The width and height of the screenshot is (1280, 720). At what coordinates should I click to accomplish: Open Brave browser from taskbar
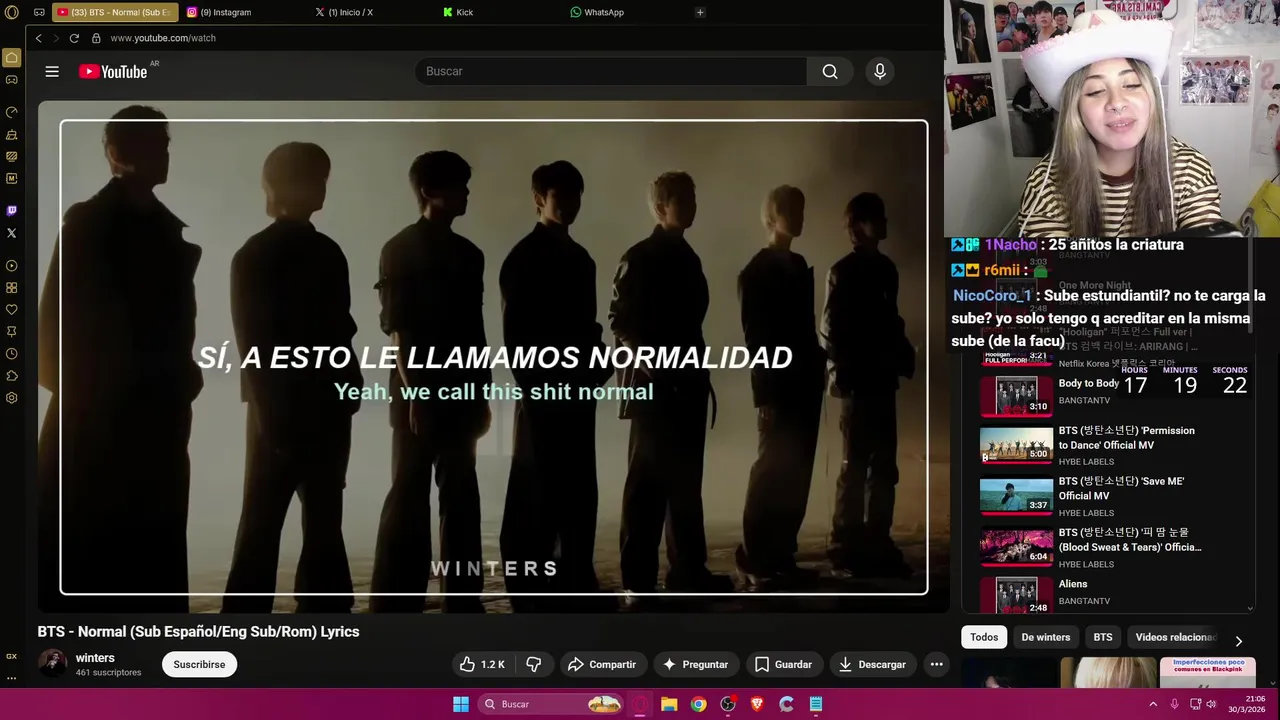pos(757,704)
